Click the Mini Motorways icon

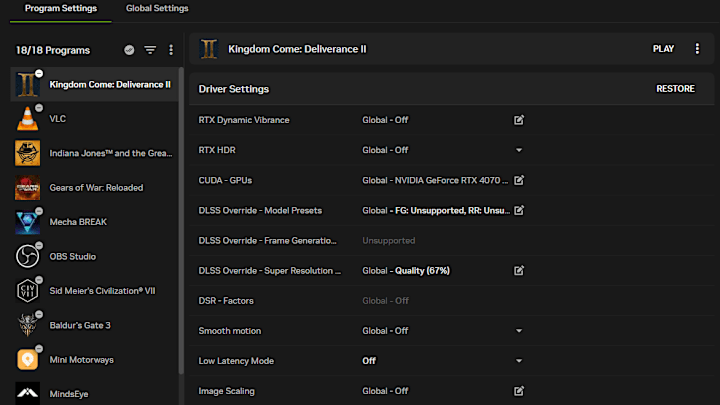click(x=28, y=360)
